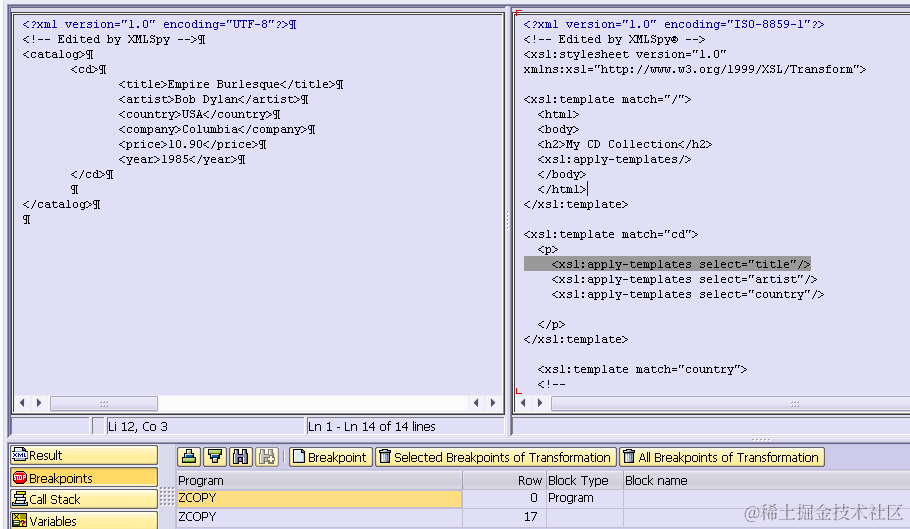Click the Sort ascending toolbar icon
This screenshot has height=529, width=910.
pos(189,457)
